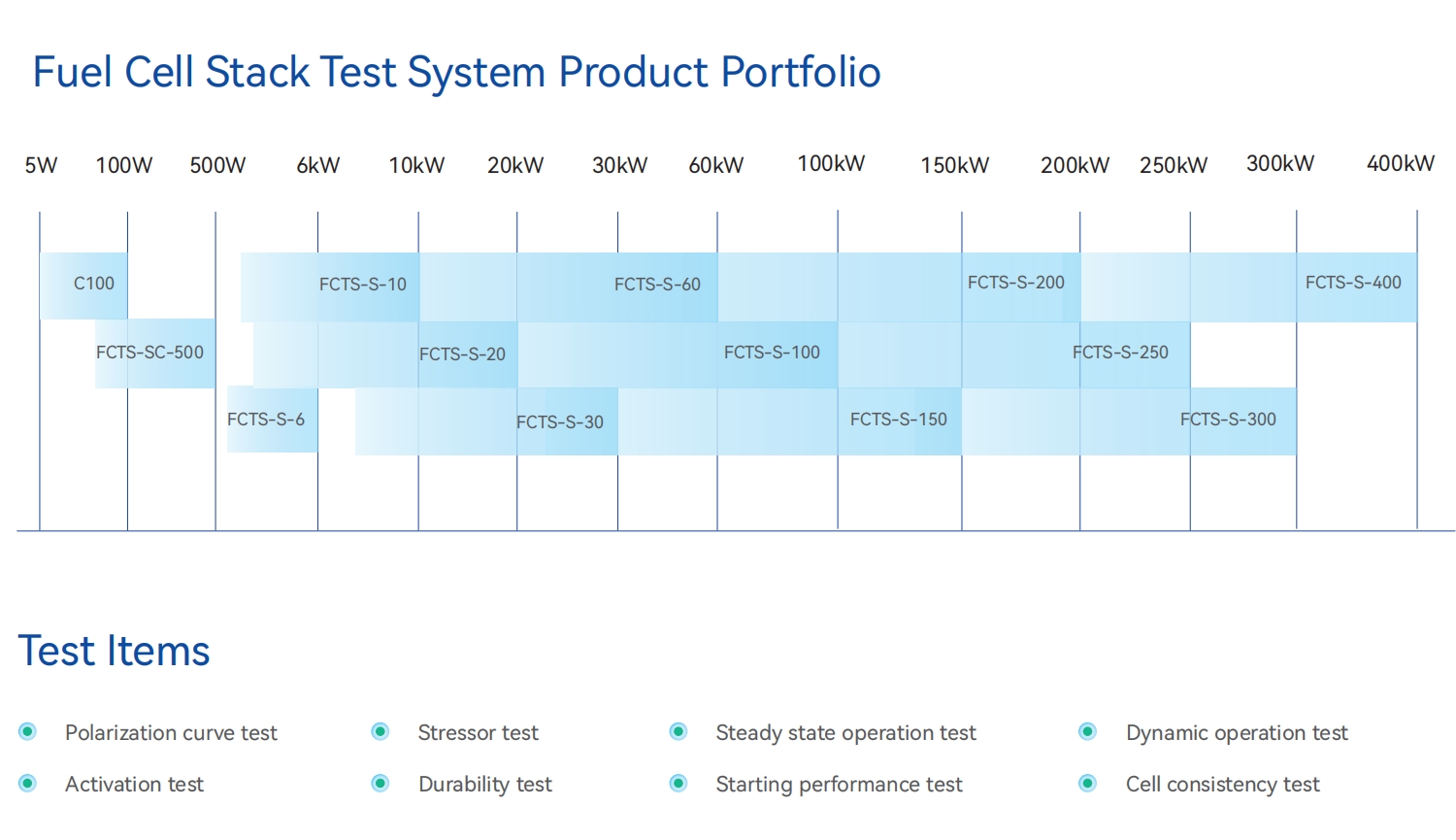Click the bullet icon beside Polarization curve test

tap(28, 732)
